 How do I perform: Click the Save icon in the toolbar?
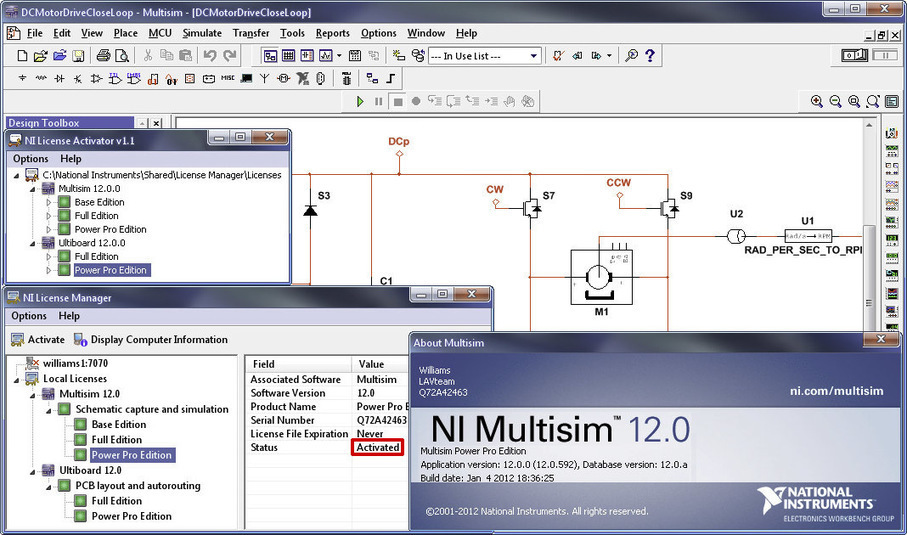coord(79,56)
